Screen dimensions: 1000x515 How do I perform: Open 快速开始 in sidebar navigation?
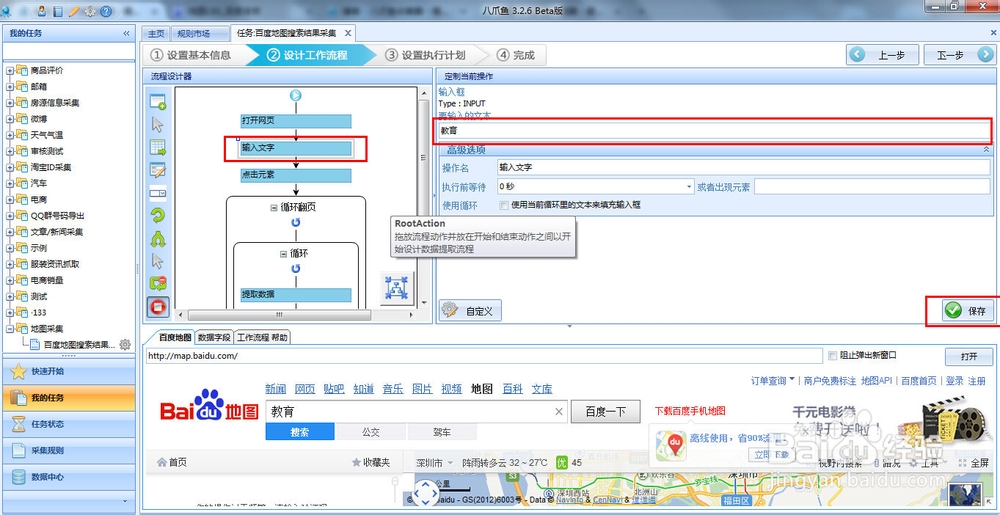click(x=68, y=371)
